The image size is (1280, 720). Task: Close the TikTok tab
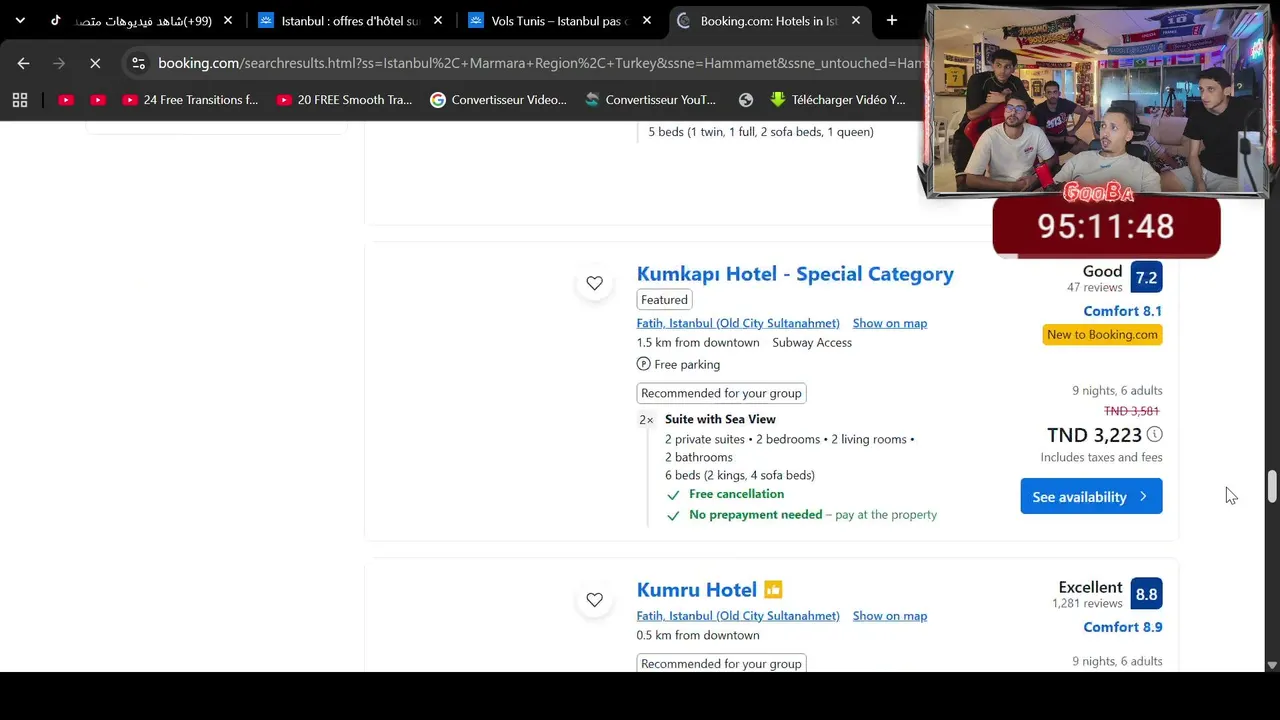click(228, 20)
